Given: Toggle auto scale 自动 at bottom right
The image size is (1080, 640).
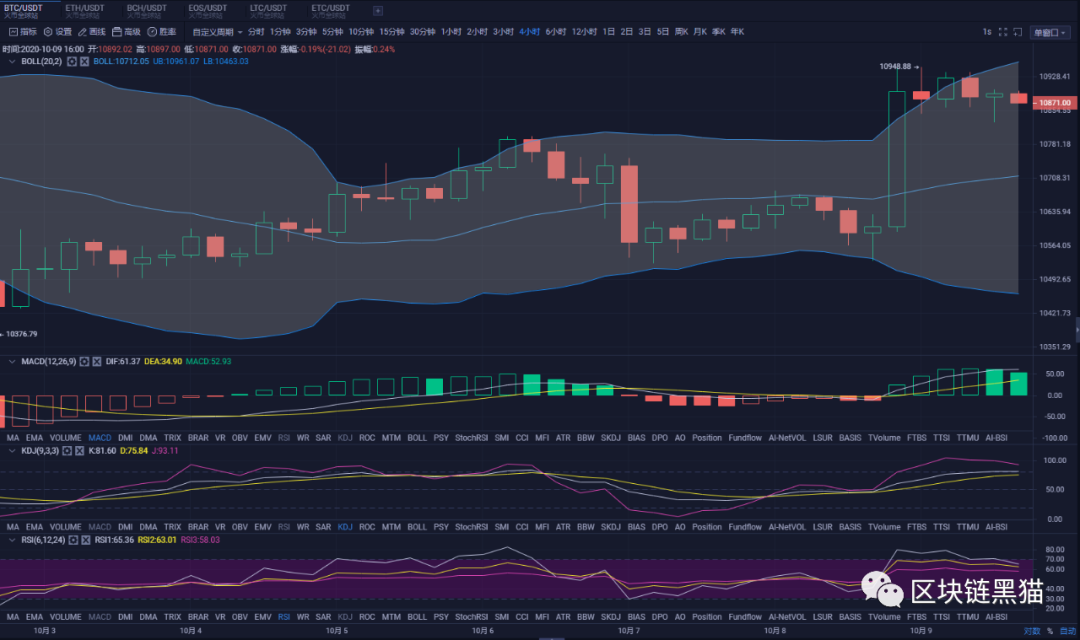Looking at the screenshot, I should [x=1066, y=631].
